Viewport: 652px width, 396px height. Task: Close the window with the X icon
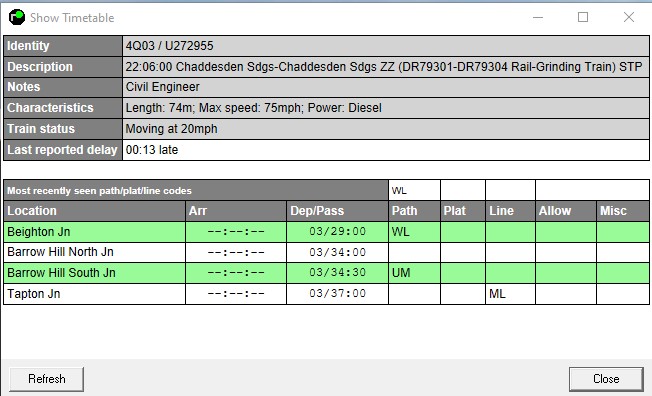(629, 17)
